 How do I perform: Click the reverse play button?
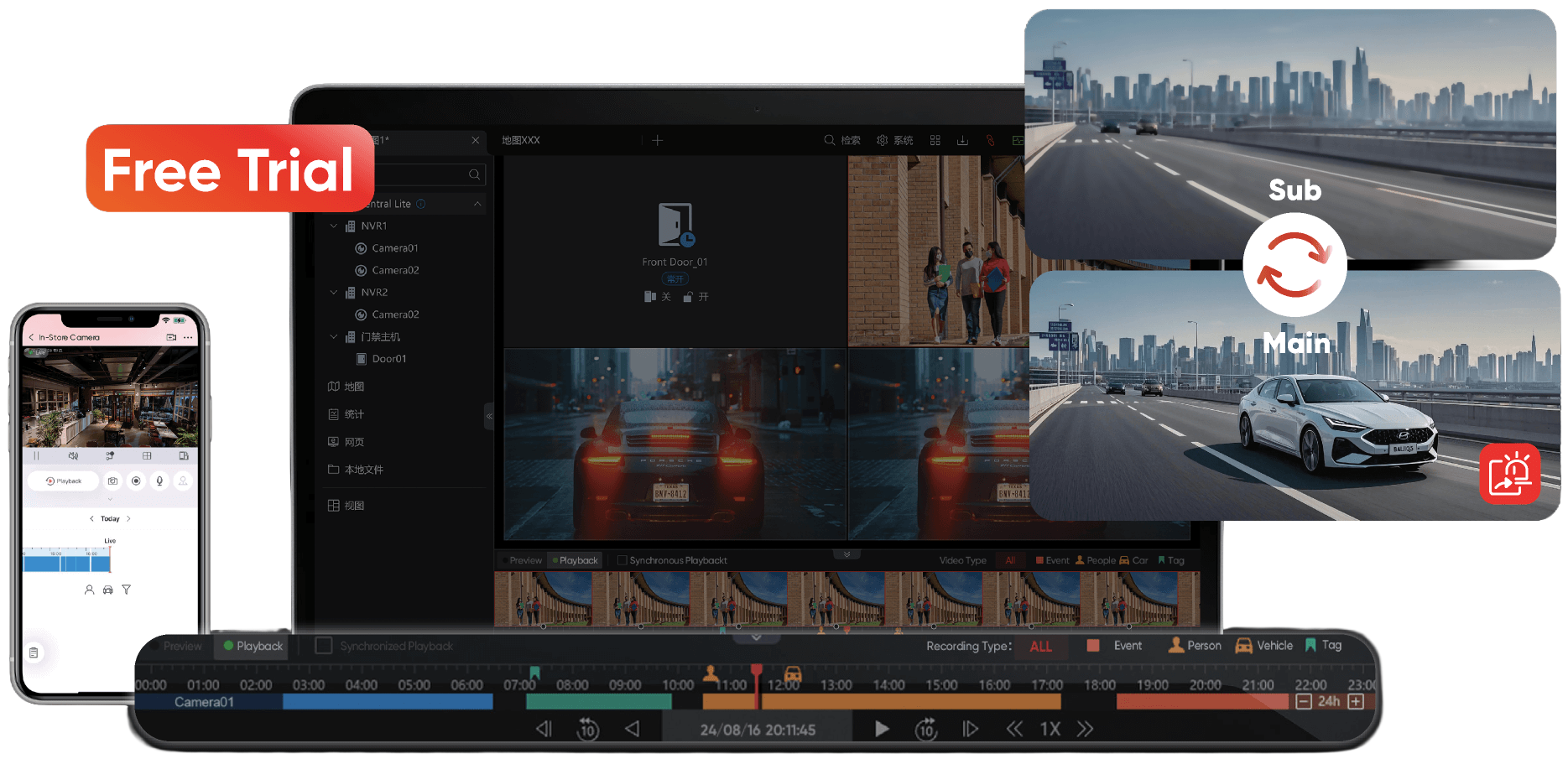pos(633,729)
